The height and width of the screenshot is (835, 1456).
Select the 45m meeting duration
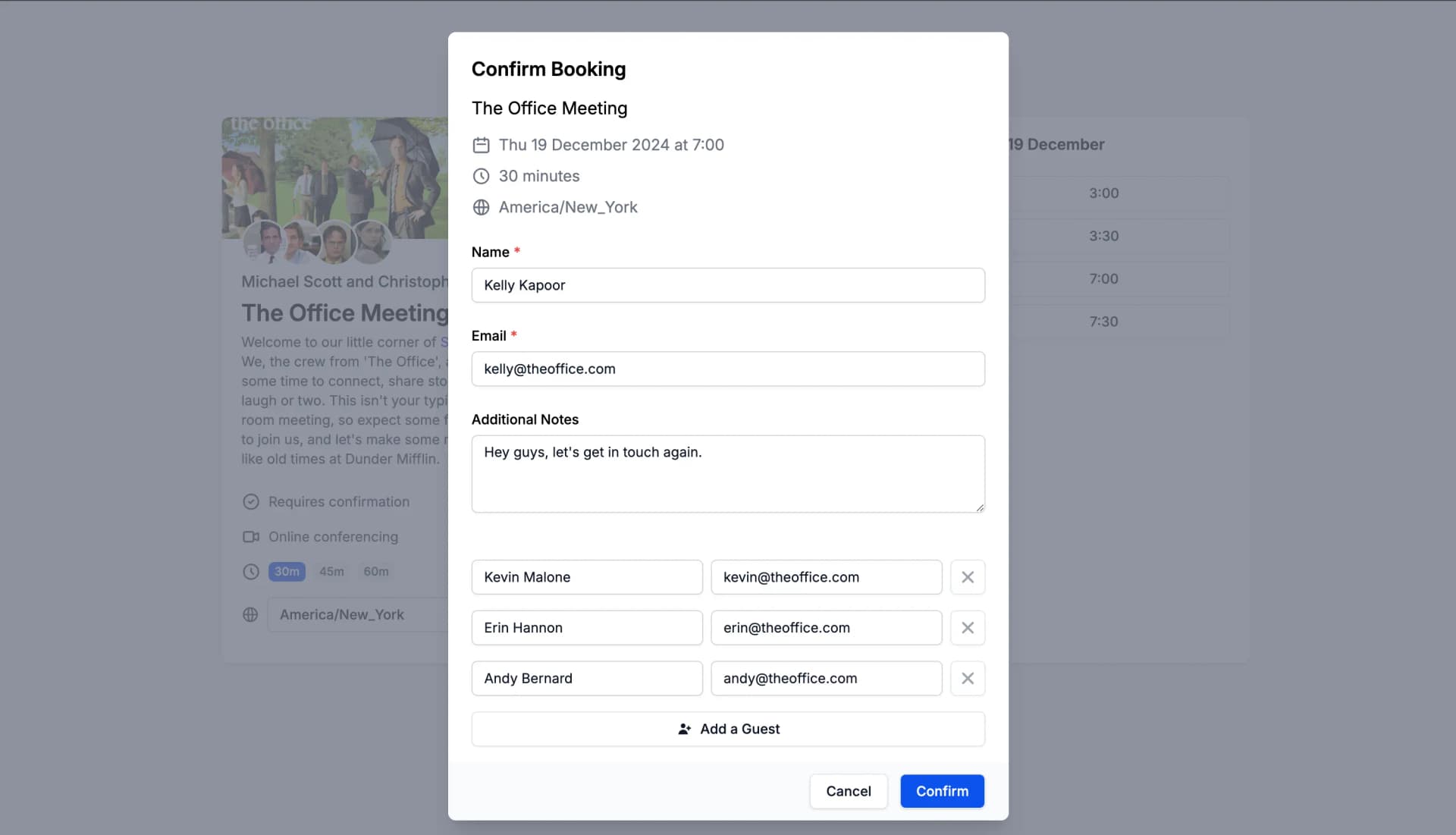(331, 572)
